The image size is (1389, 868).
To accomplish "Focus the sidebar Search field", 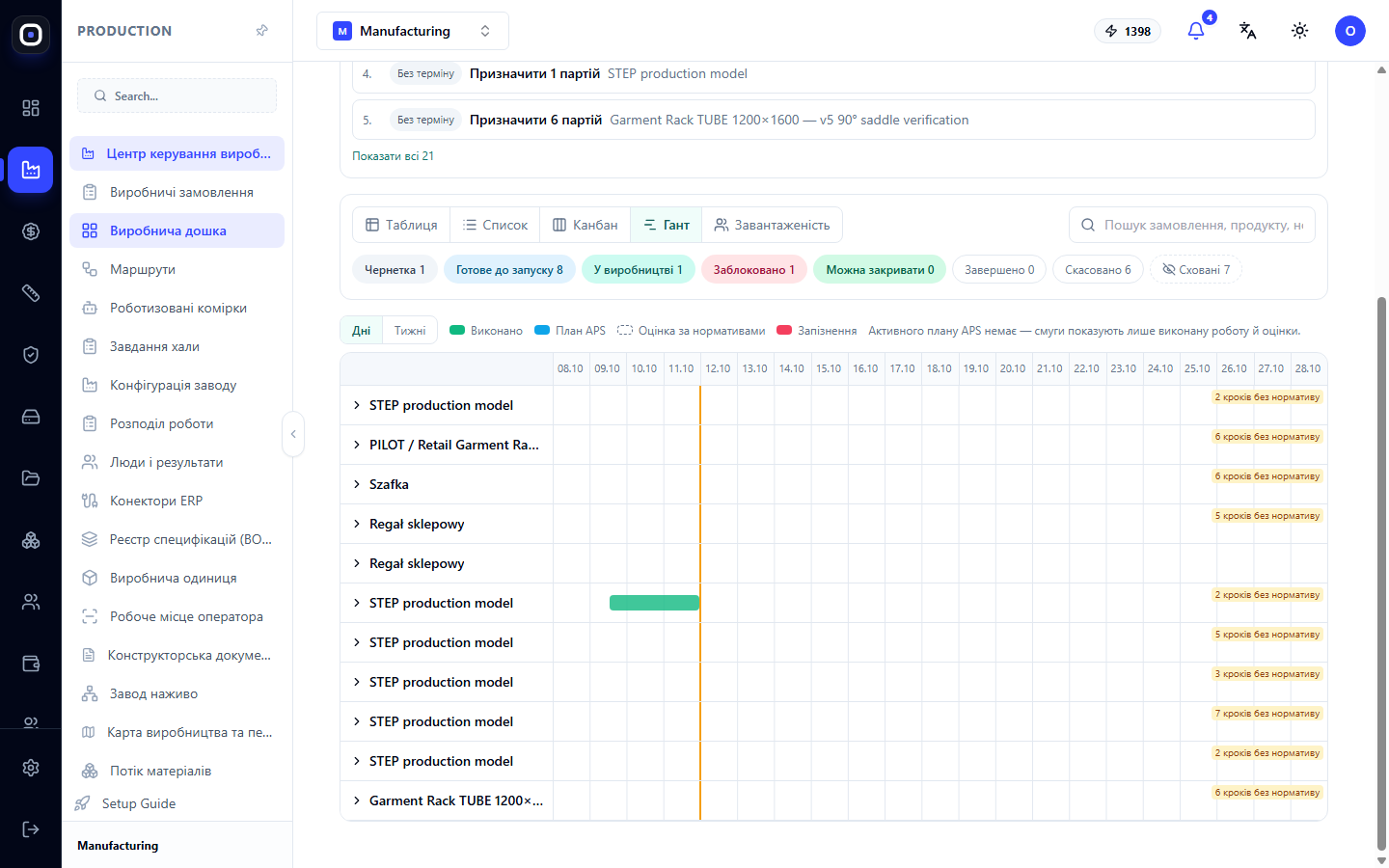I will [x=177, y=95].
